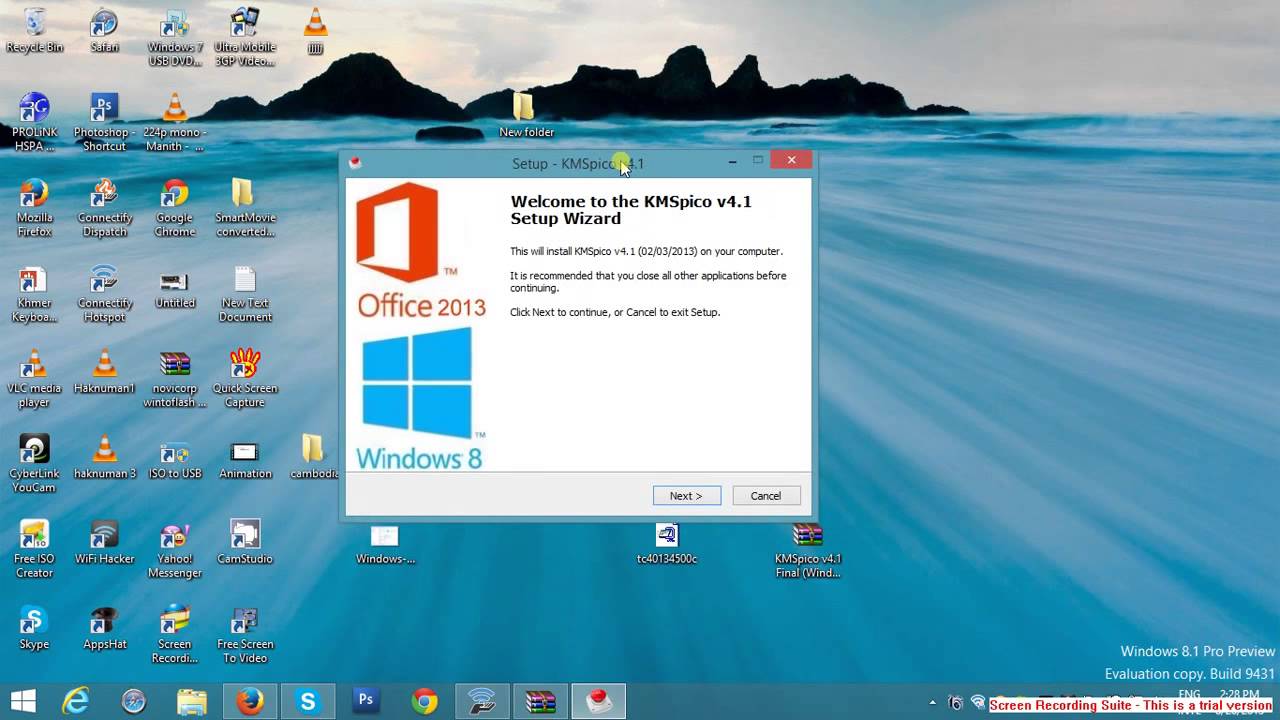This screenshot has height=720, width=1280.
Task: Switch to WinRAR taskbar window
Action: 540,702
